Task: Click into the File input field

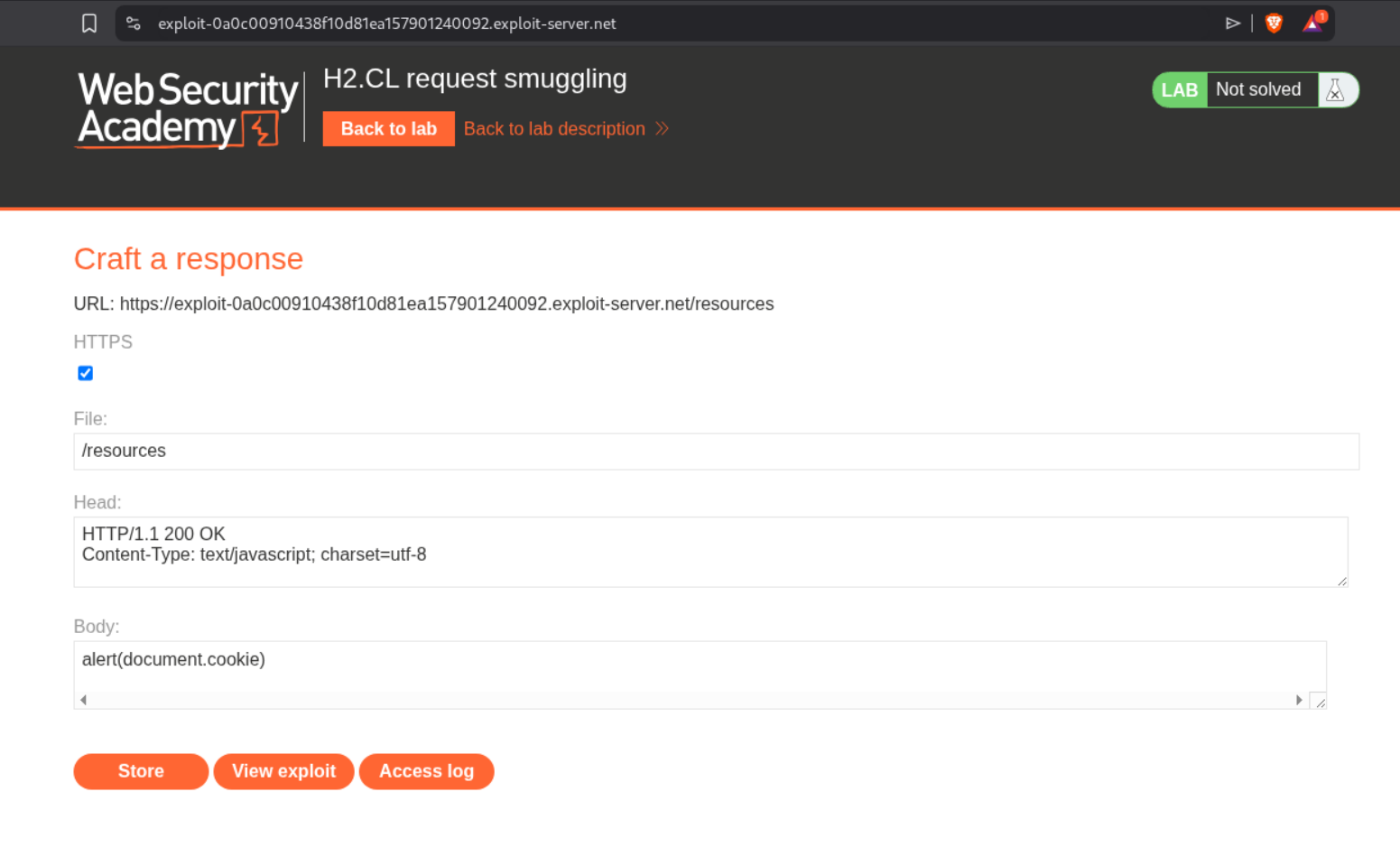Action: [716, 452]
